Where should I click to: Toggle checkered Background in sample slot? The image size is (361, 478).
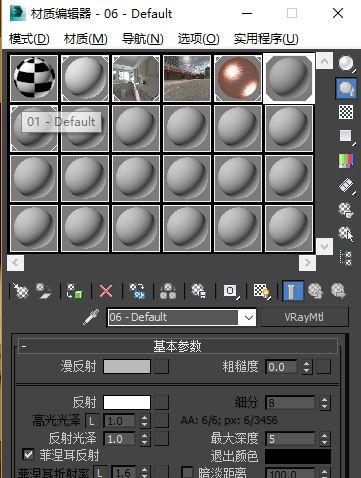346,112
